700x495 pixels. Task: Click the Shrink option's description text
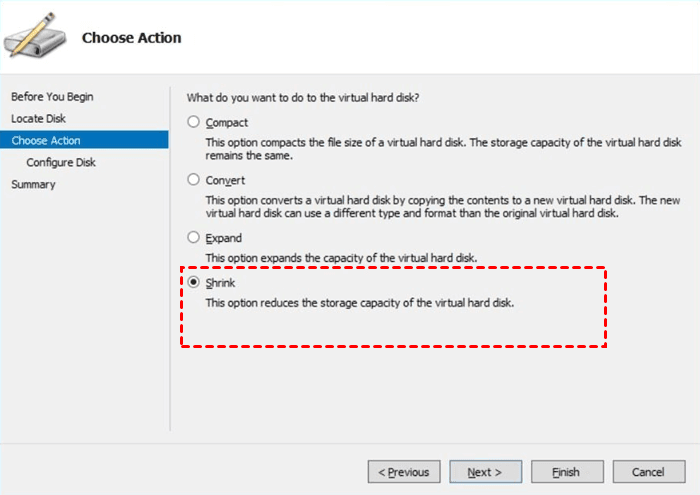click(359, 303)
